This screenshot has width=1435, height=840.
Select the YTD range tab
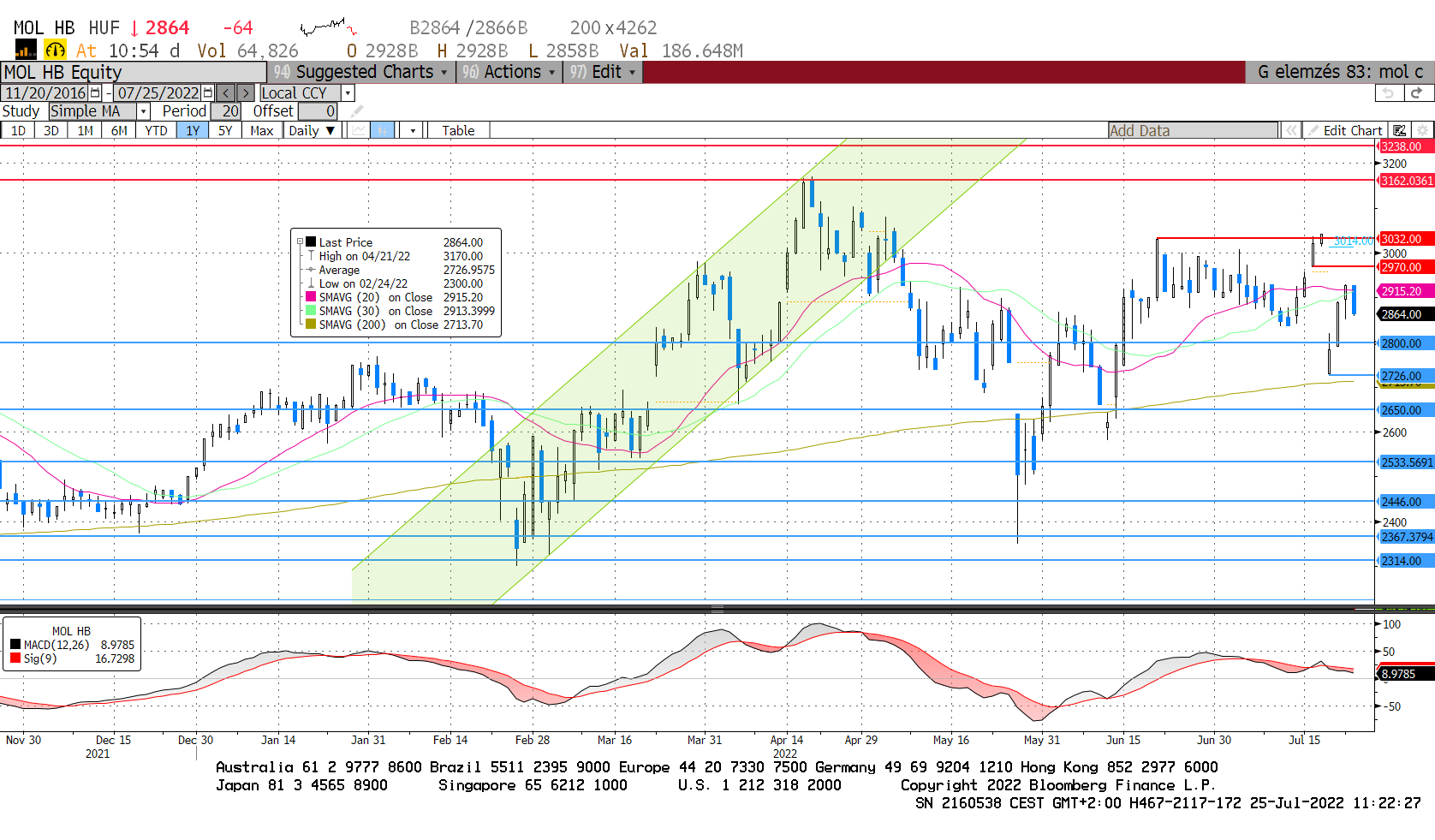coord(156,130)
